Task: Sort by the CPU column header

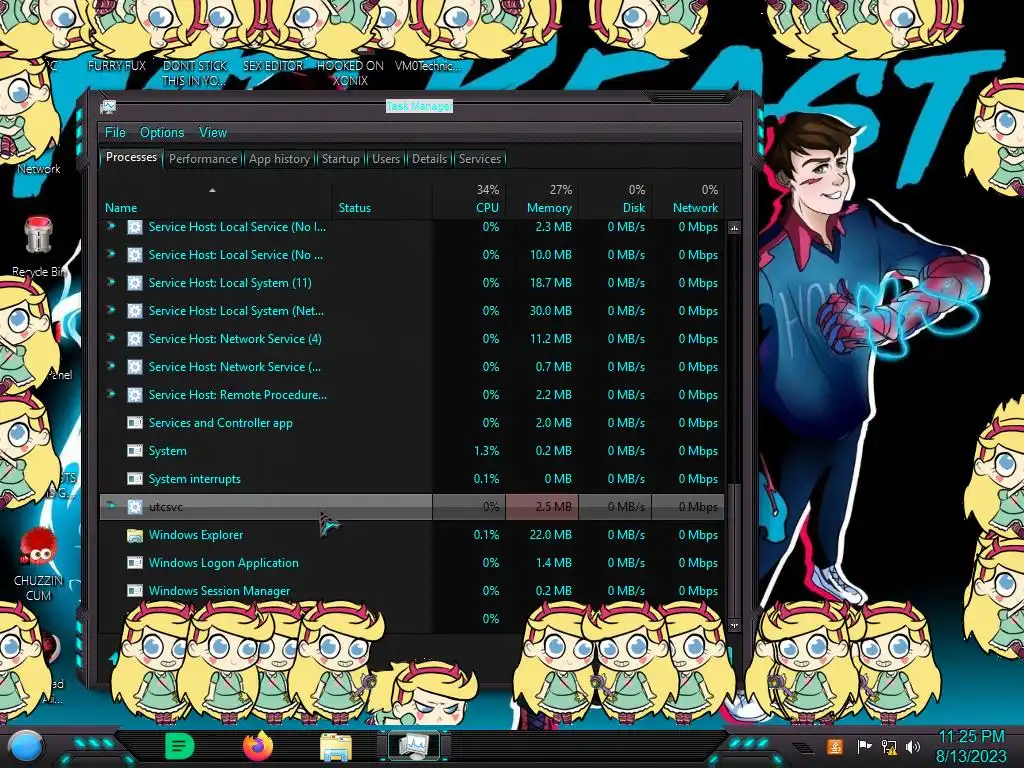Action: (469, 200)
